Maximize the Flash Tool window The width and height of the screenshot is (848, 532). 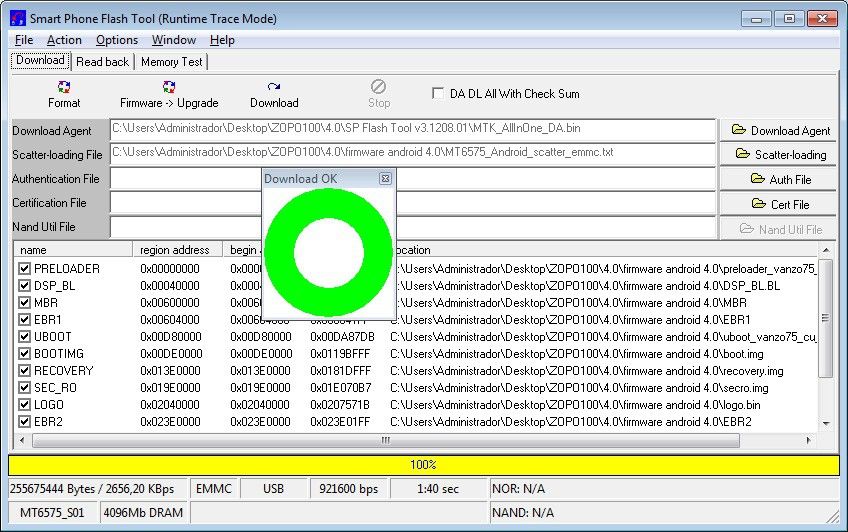point(789,18)
